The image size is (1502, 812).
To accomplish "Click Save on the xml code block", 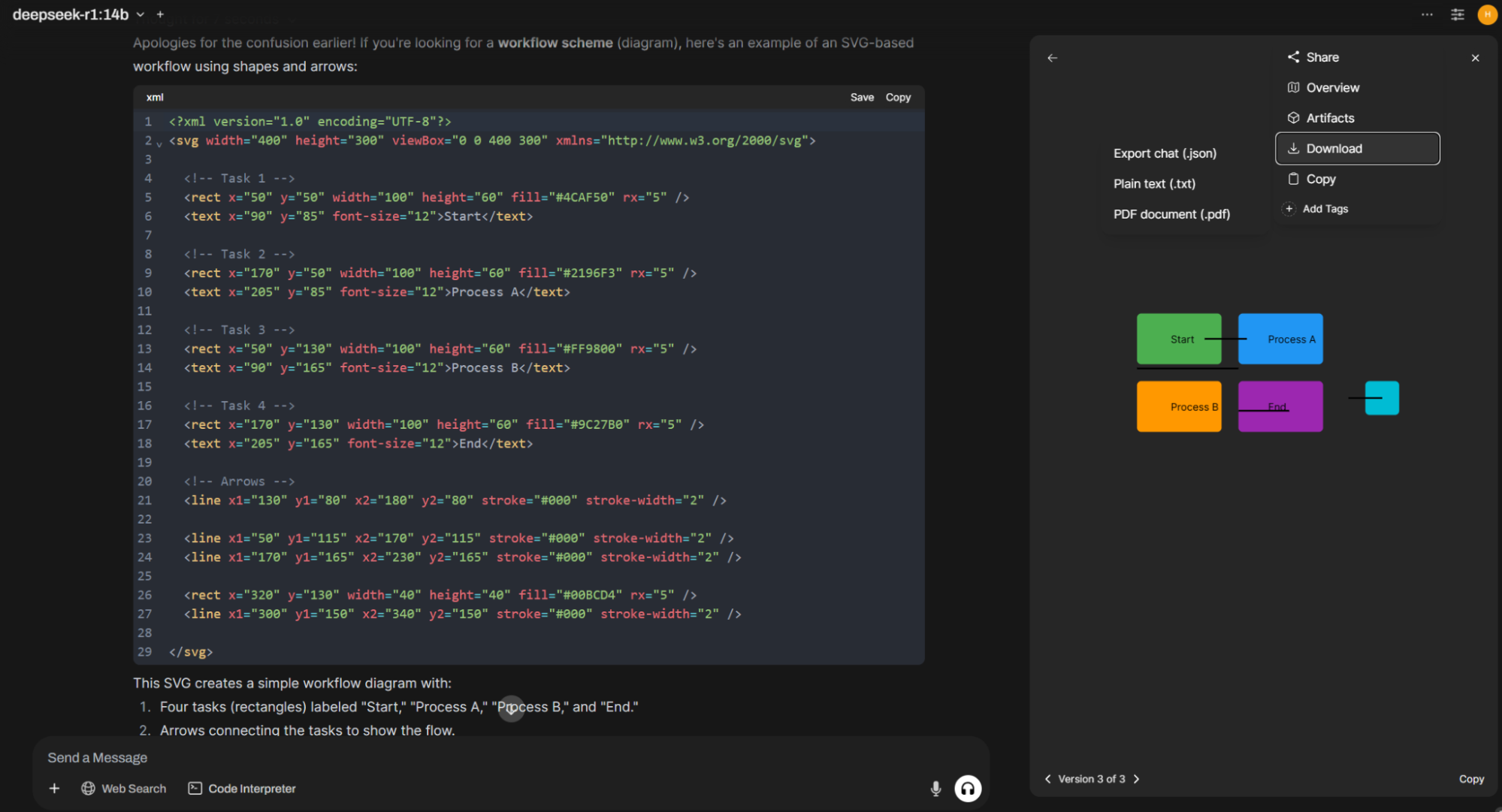I will [x=862, y=98].
